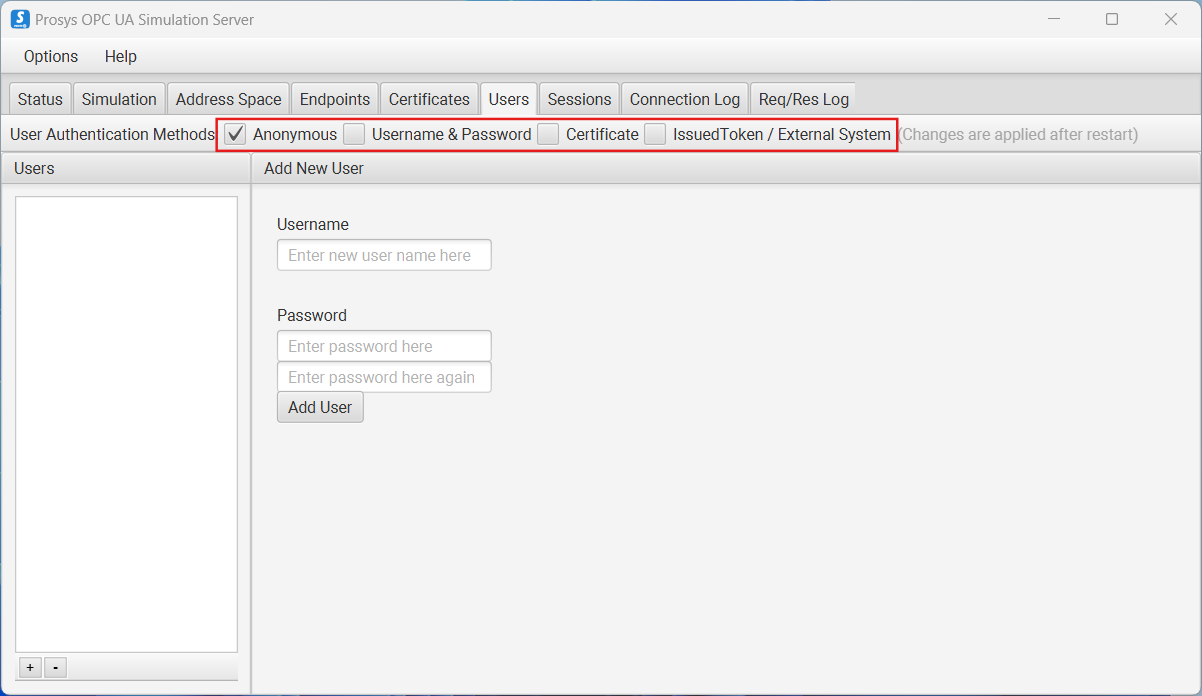Screen dimensions: 1202x696
Task: Disable Anonymous authentication checkbox
Action: click(235, 134)
